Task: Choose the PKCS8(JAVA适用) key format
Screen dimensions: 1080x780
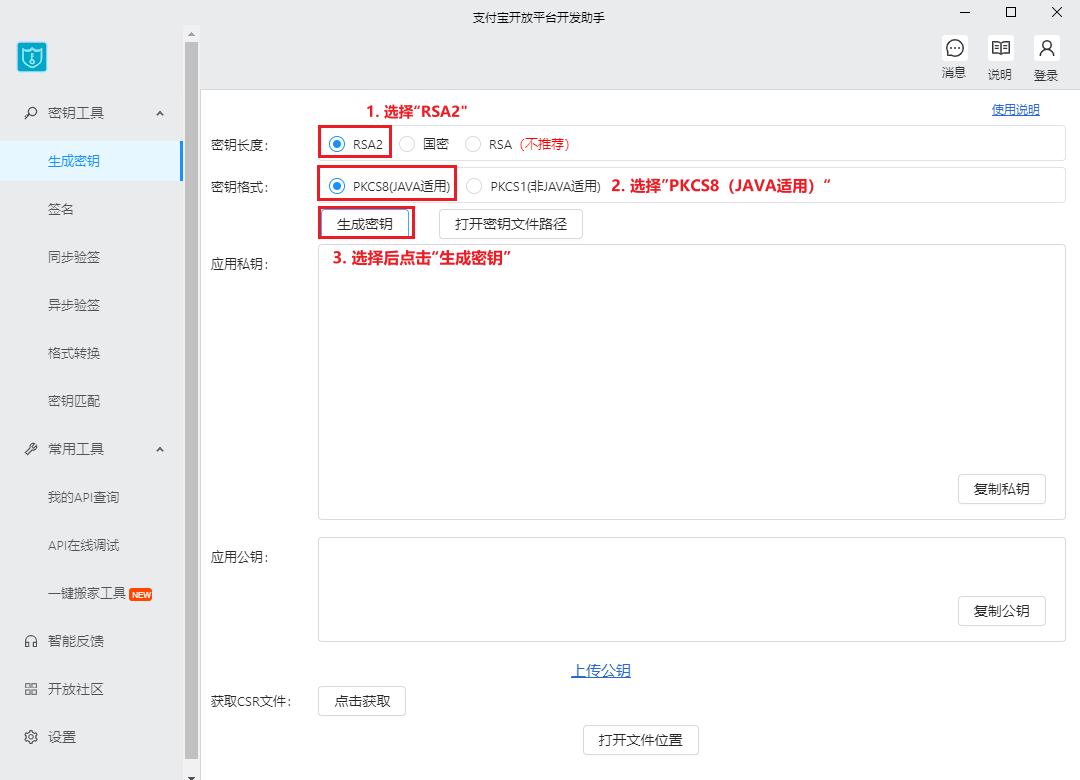Action: click(x=337, y=186)
